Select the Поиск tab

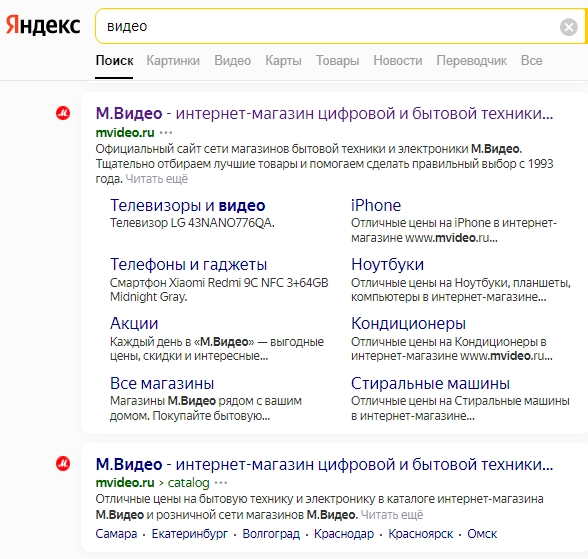[114, 60]
